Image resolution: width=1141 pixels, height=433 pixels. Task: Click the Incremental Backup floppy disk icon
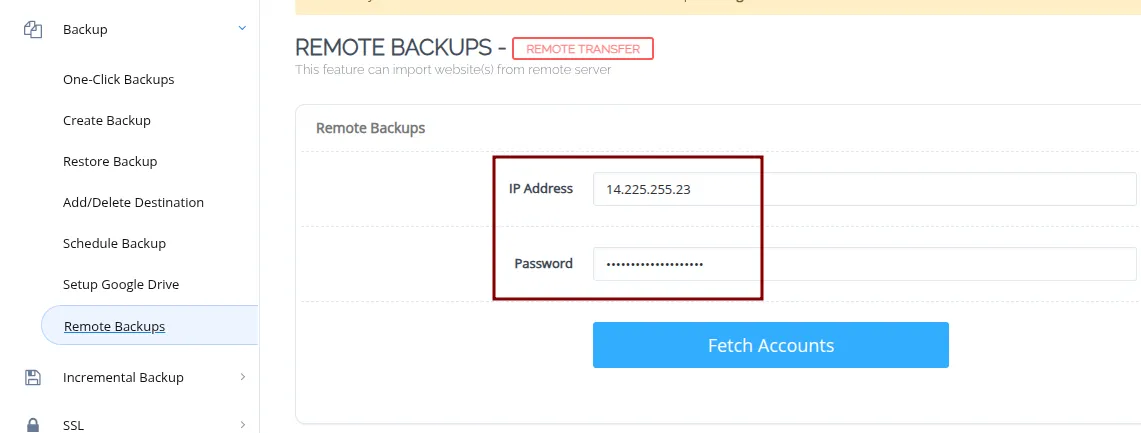[x=32, y=377]
